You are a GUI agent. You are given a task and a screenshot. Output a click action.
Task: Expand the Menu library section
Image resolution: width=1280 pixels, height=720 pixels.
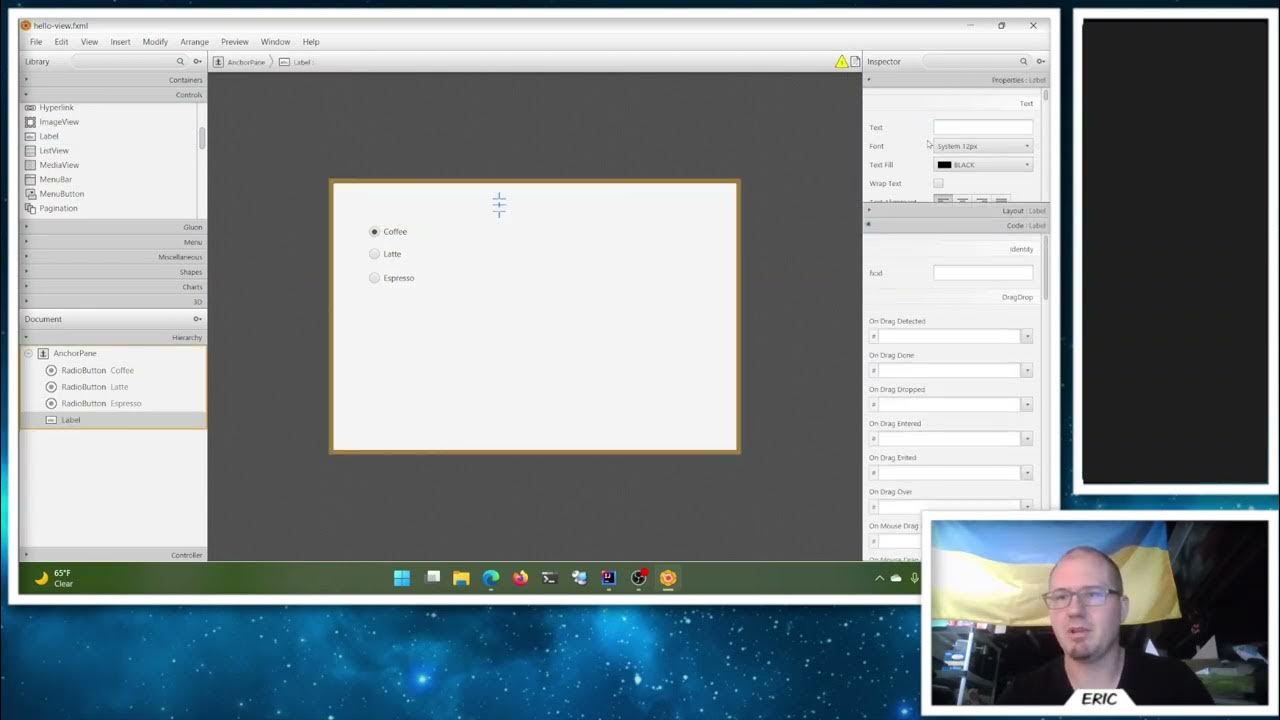pos(113,242)
